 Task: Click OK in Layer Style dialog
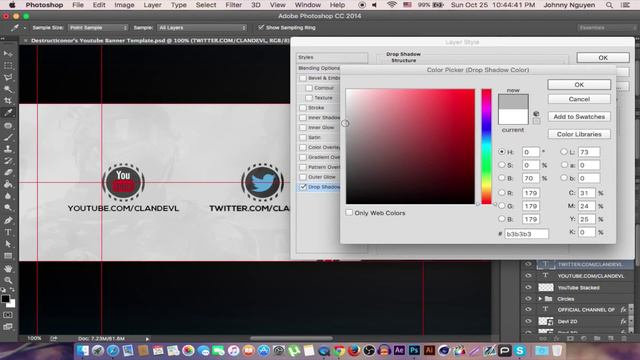click(x=603, y=58)
